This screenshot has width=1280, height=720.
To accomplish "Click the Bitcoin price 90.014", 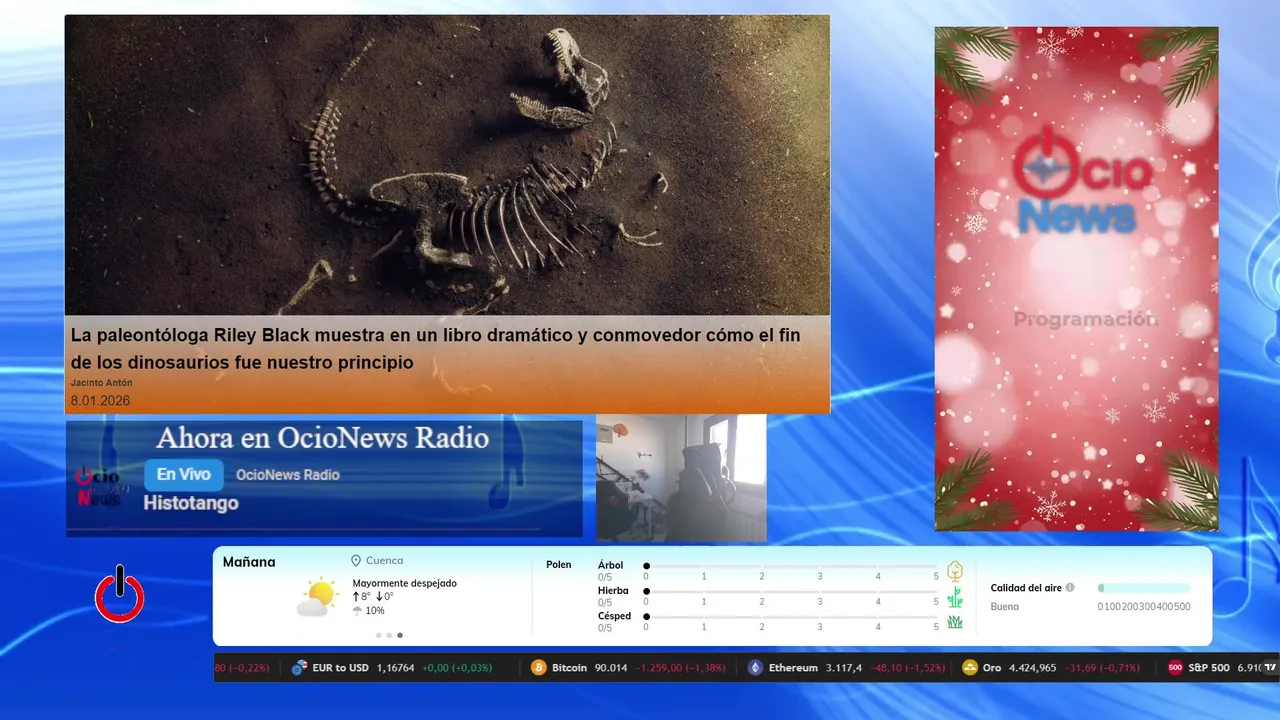I will (610, 668).
